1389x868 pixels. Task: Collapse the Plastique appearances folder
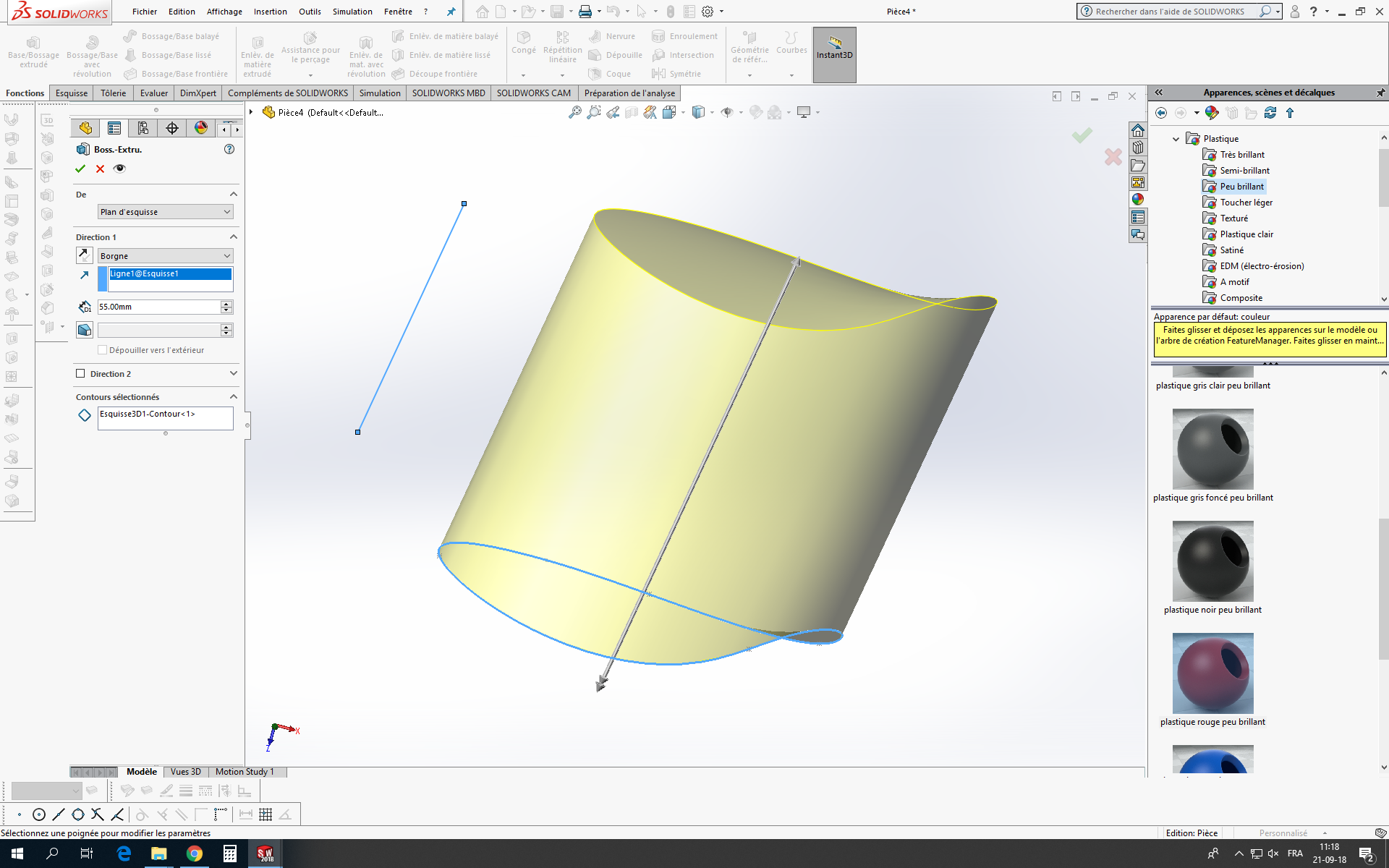pyautogui.click(x=1175, y=138)
